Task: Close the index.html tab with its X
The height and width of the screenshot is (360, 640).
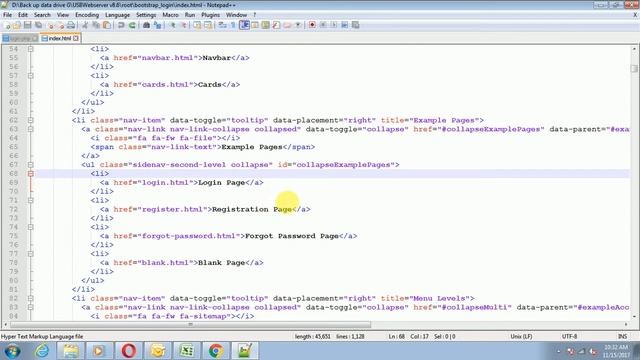Action: pyautogui.click(x=76, y=38)
